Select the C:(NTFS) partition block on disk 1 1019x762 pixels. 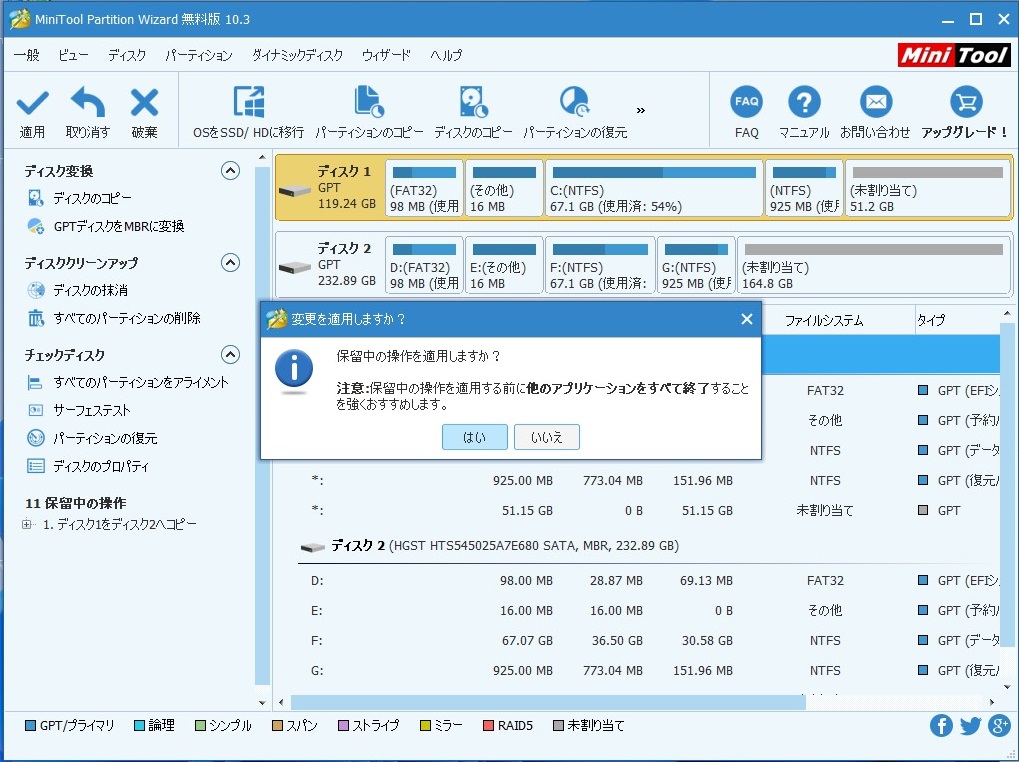pyautogui.click(x=654, y=189)
